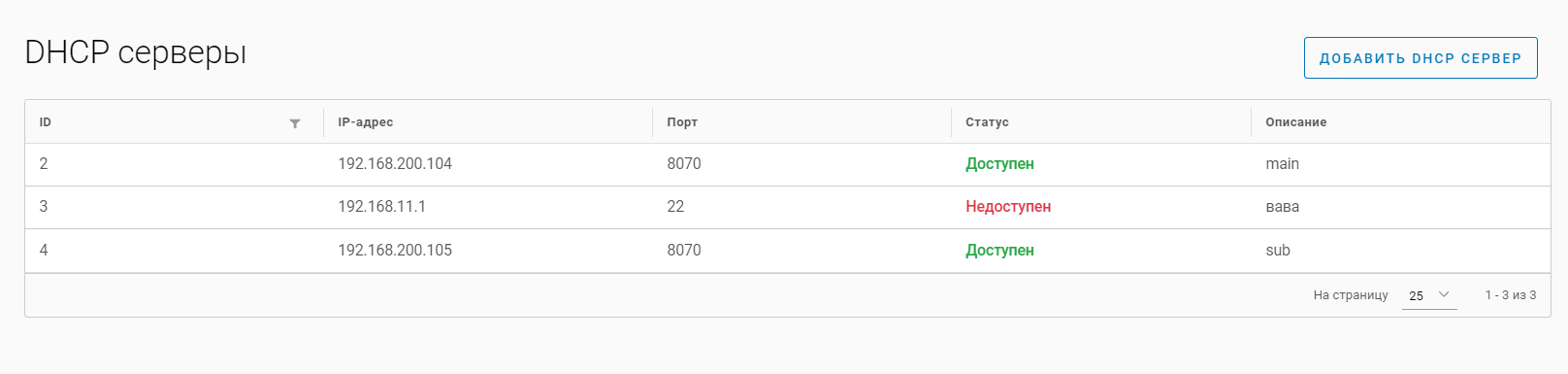Click Доступен status in the sub row

(999, 251)
